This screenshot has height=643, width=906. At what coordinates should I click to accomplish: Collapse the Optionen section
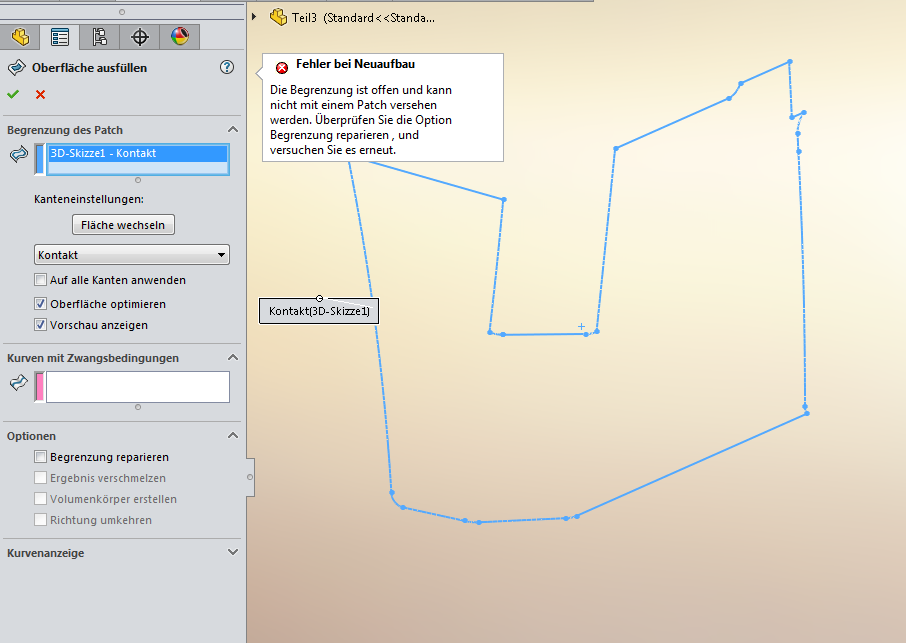click(233, 436)
